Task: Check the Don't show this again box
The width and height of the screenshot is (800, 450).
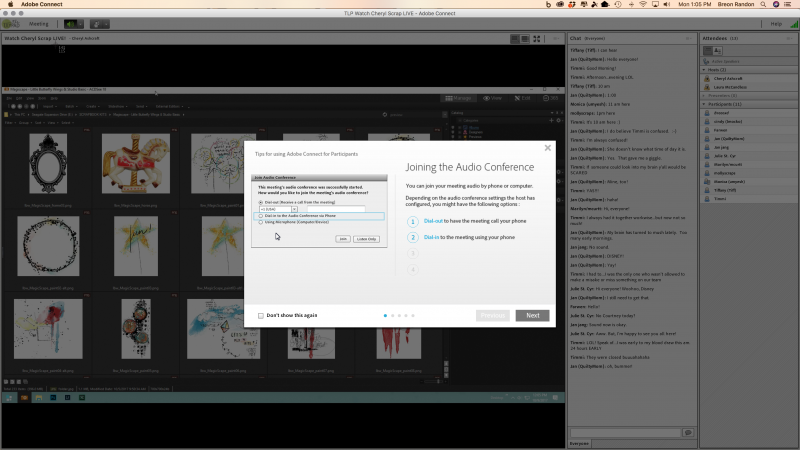Action: [261, 316]
